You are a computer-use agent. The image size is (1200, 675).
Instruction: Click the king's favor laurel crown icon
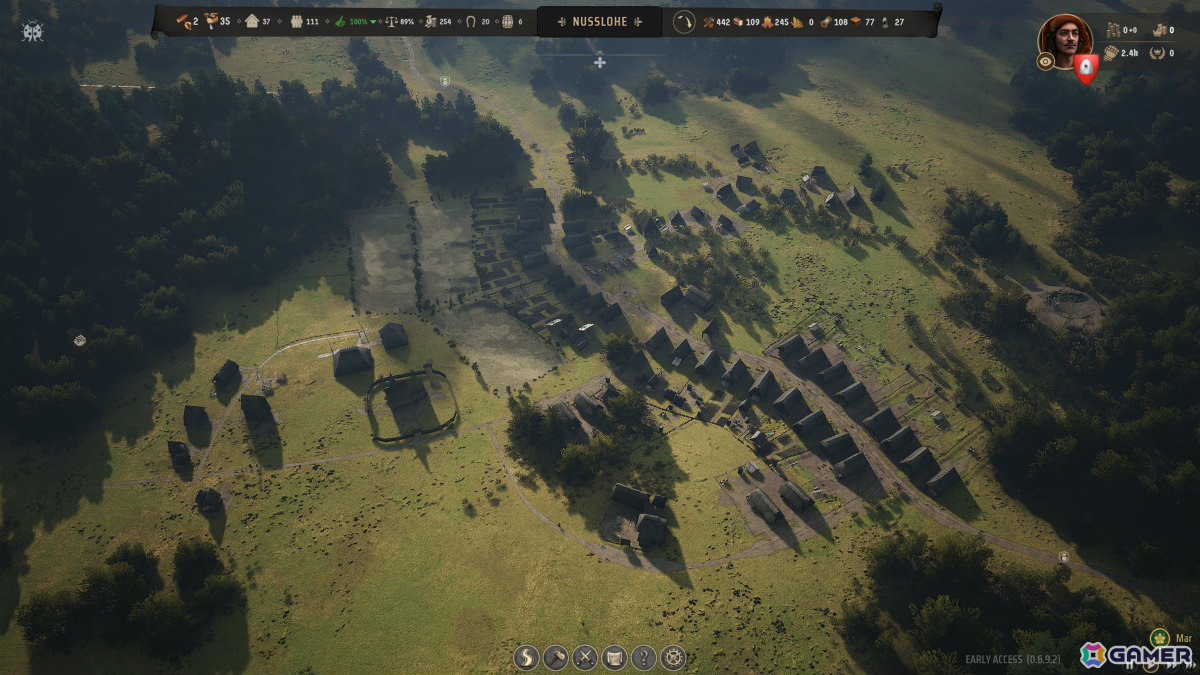1158,53
